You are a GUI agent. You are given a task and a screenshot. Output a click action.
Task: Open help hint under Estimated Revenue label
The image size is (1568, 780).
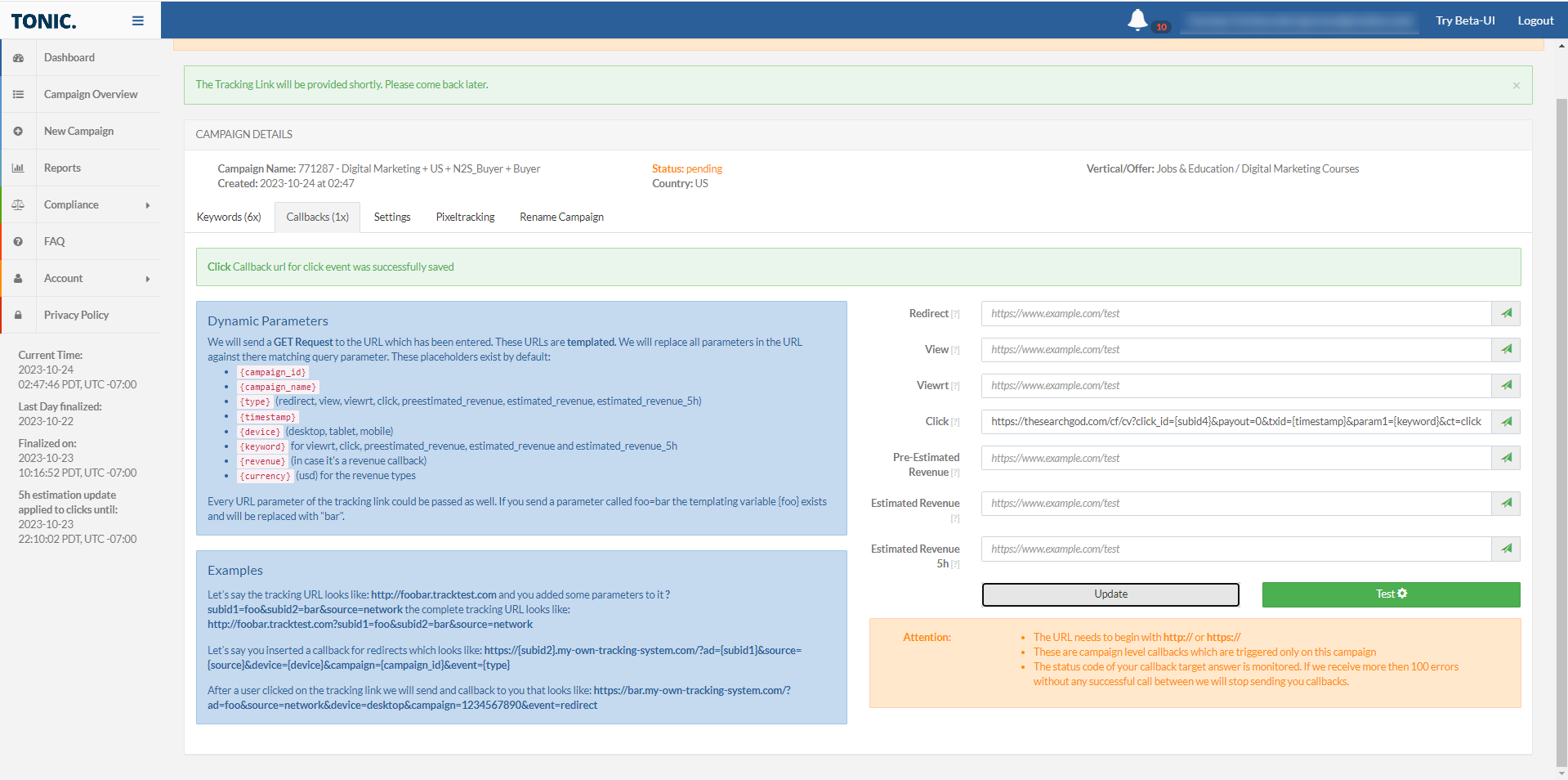tap(955, 518)
